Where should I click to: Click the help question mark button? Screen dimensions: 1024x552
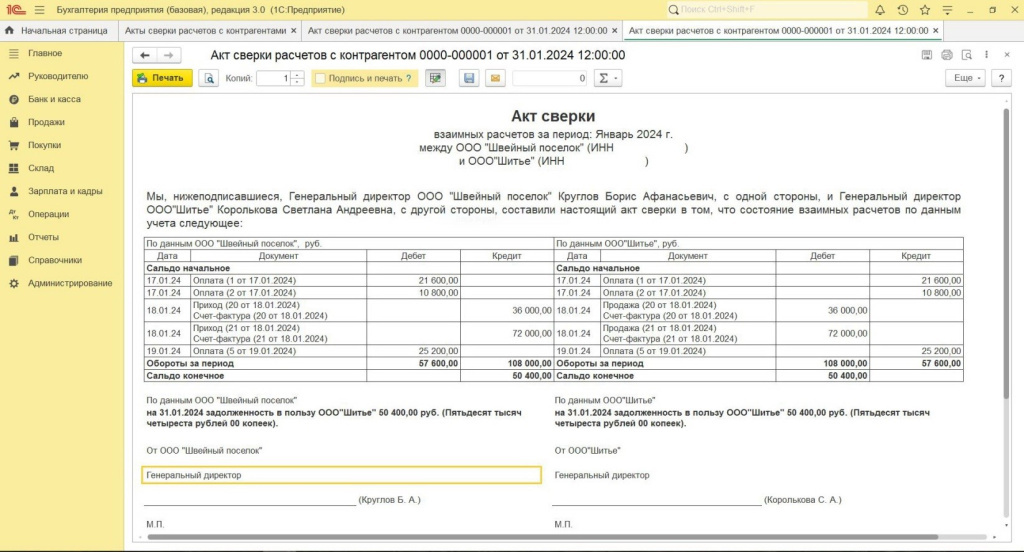(1000, 78)
